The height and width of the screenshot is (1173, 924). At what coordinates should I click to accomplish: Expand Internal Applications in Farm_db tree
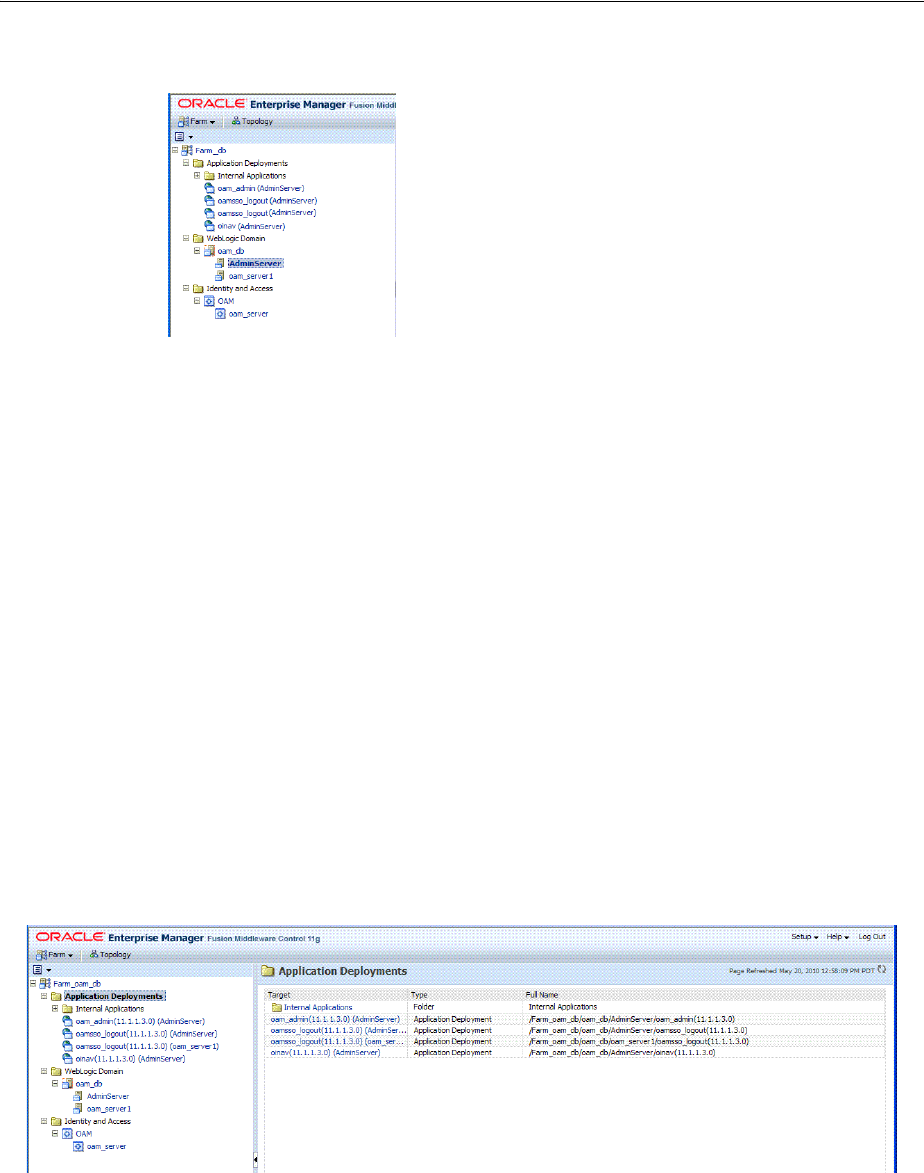[198, 176]
